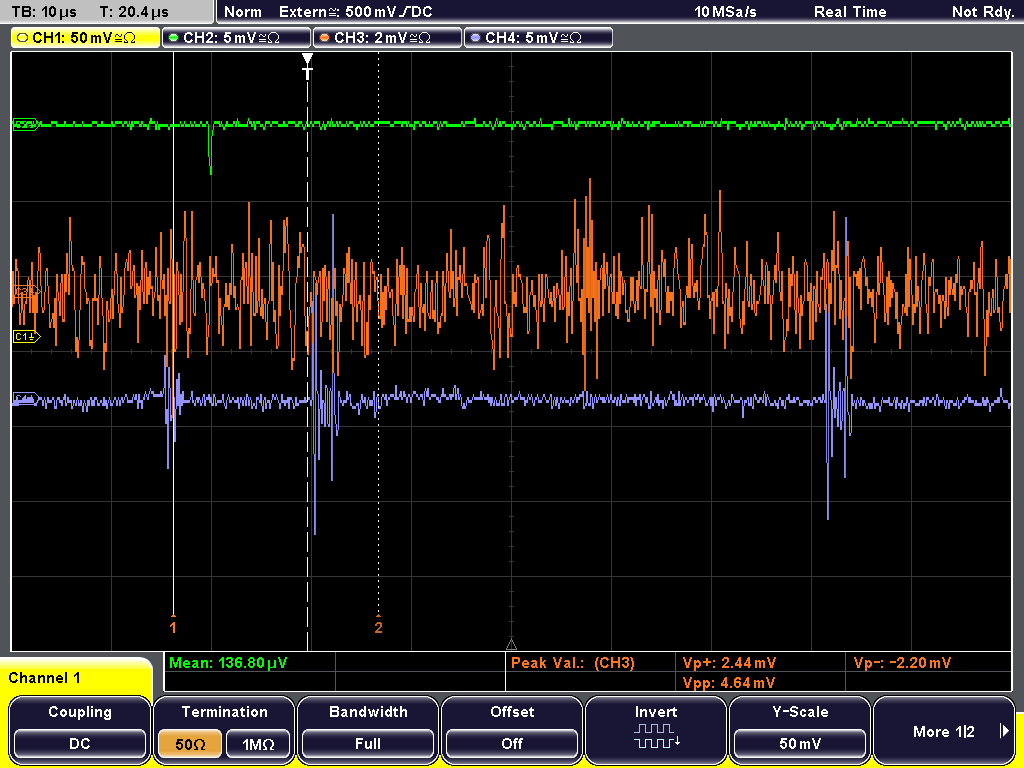
Task: Toggle the Offset Off button
Action: (x=512, y=729)
